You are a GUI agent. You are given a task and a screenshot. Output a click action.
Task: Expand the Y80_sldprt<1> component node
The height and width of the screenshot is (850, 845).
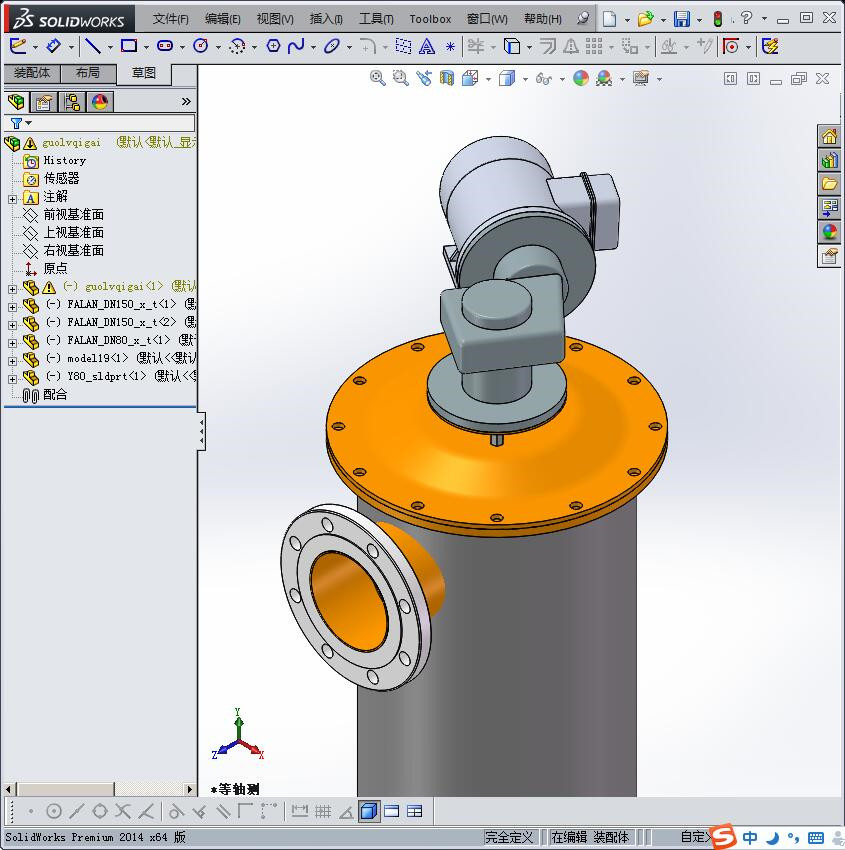coord(12,379)
